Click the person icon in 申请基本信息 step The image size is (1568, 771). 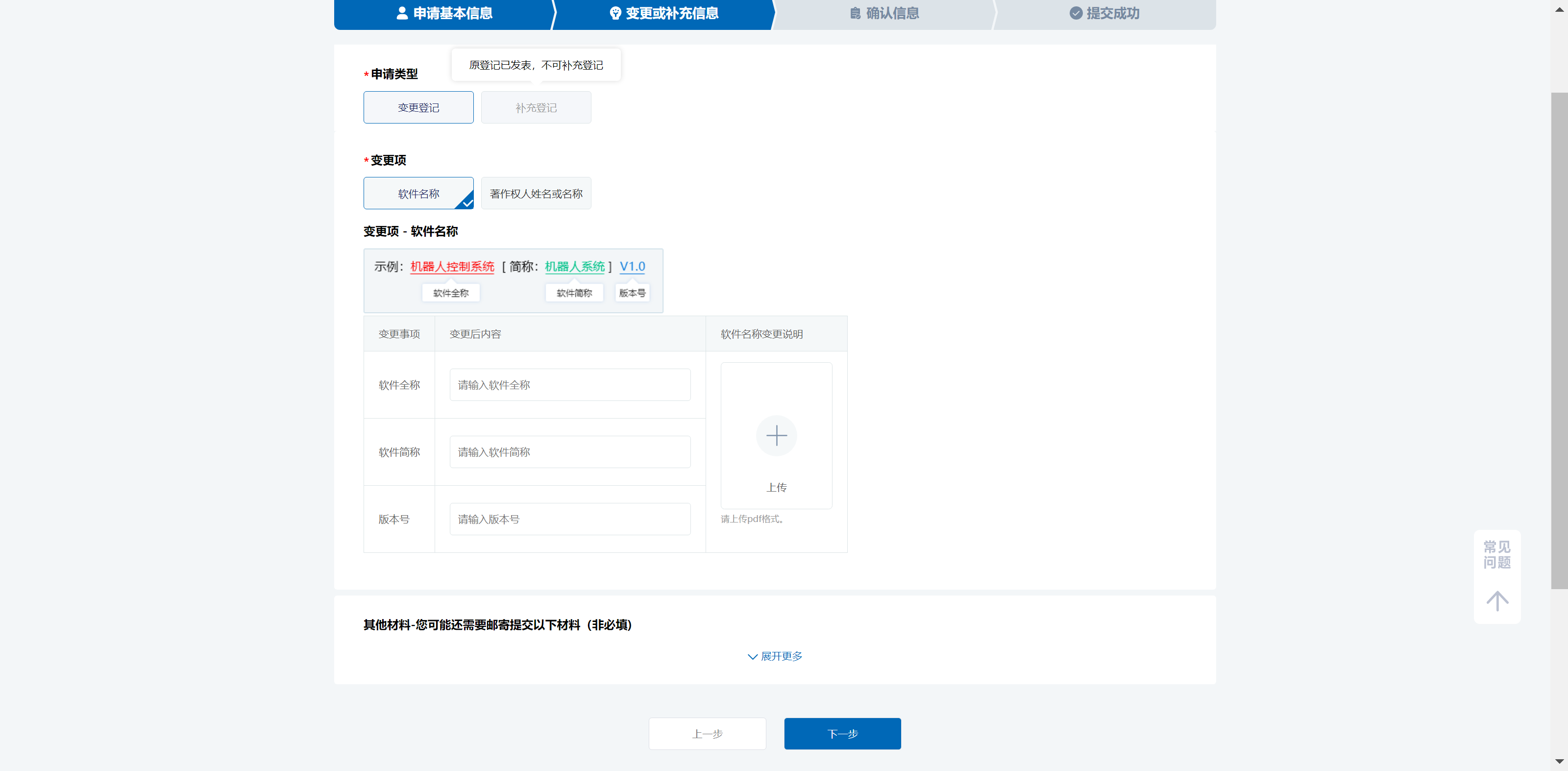[402, 13]
